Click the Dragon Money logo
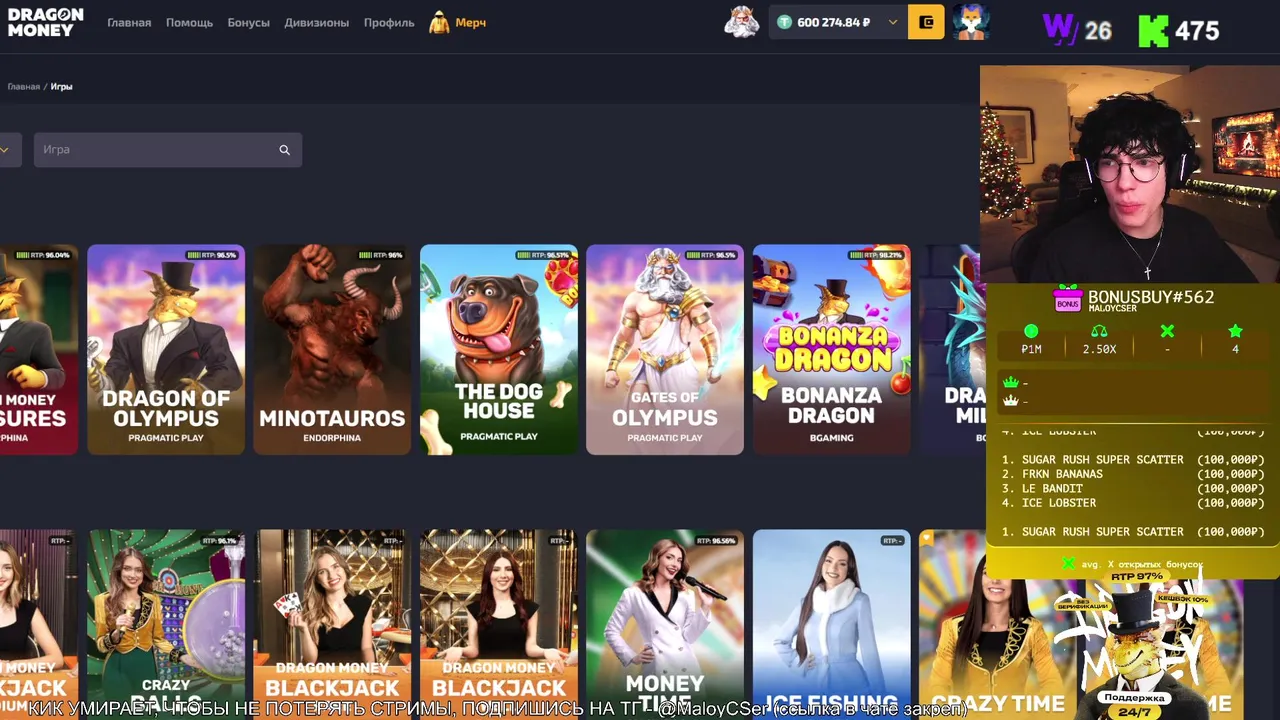Screen dimensions: 1280x720 pyautogui.click(x=45, y=22)
